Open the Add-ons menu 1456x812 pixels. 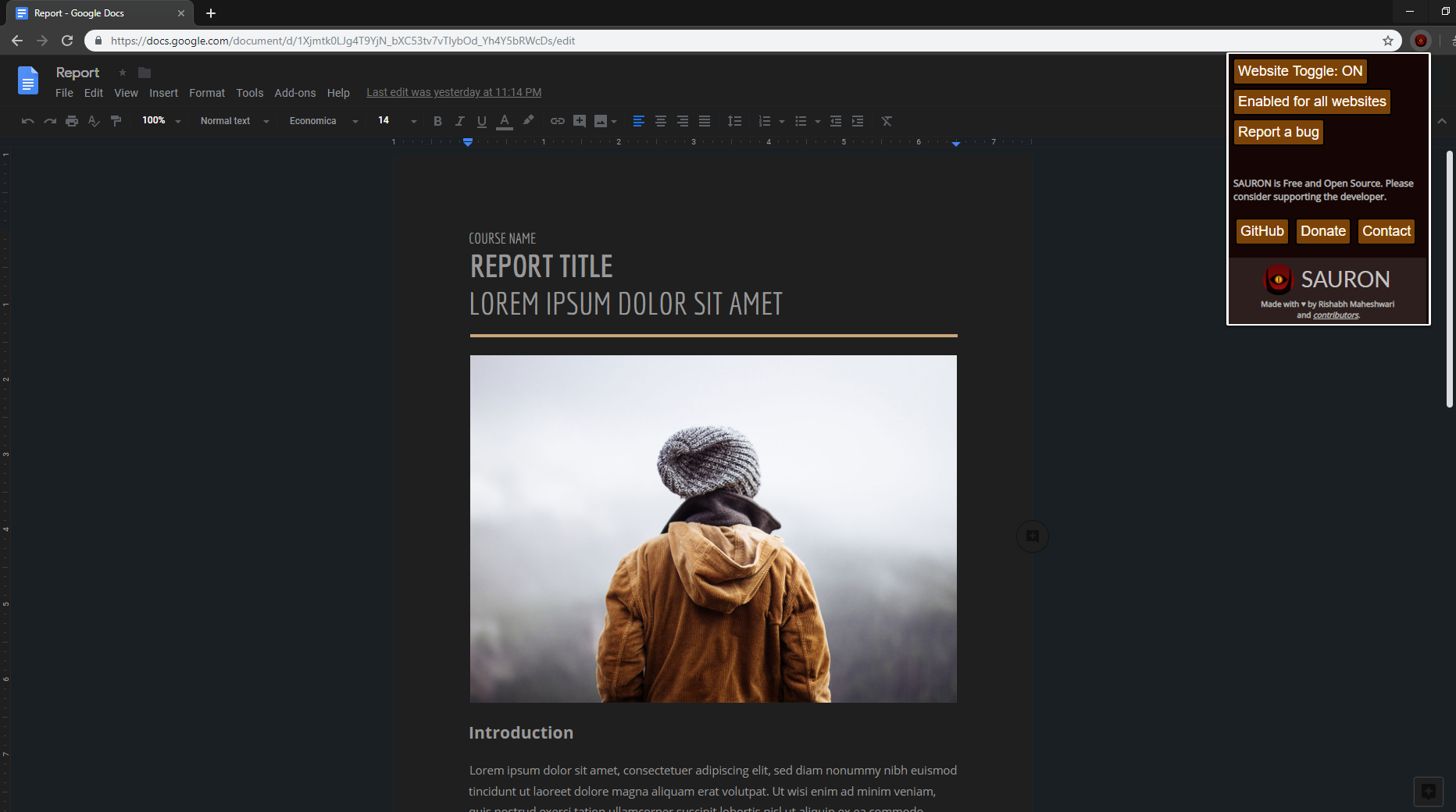294,93
